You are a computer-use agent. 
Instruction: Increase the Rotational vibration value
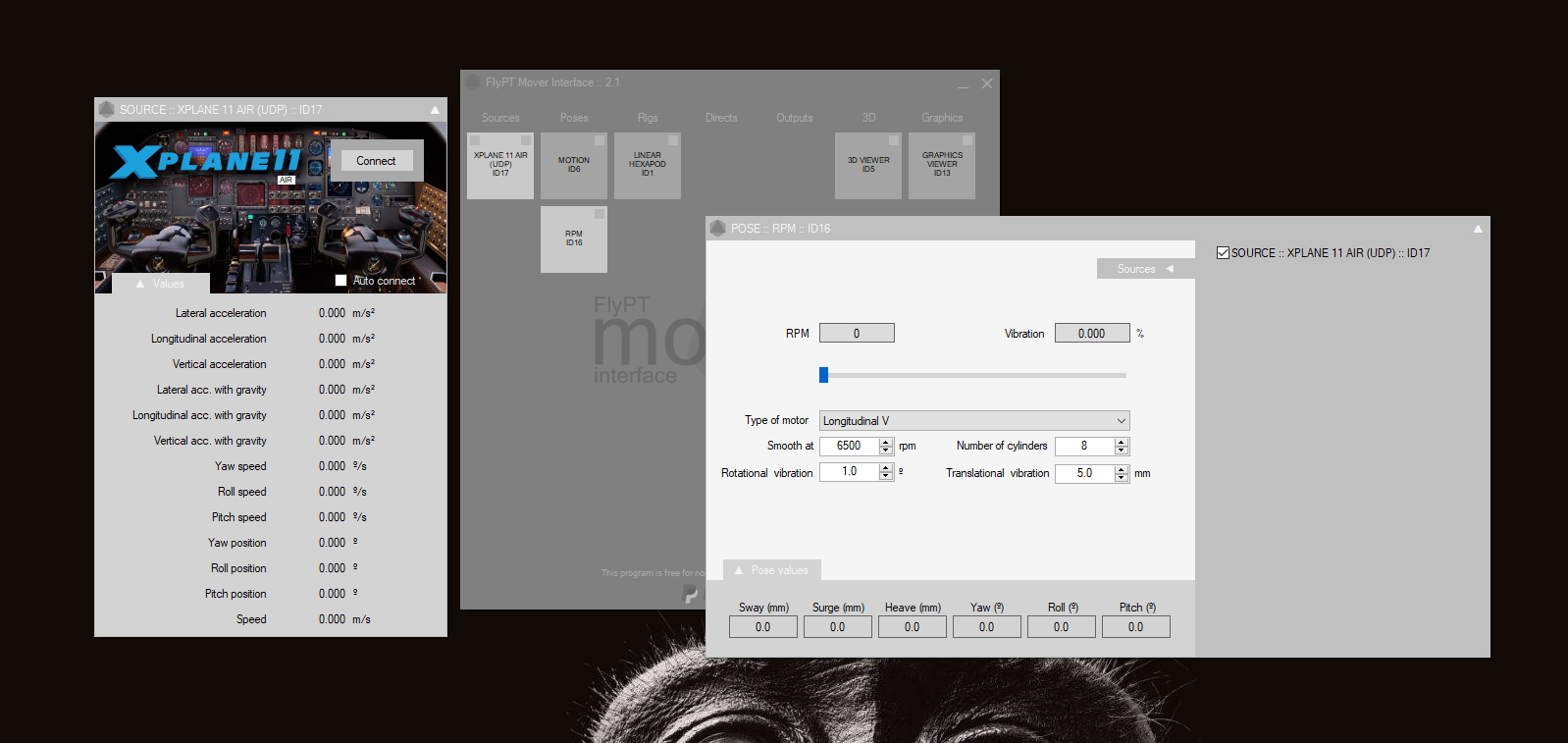coord(886,468)
